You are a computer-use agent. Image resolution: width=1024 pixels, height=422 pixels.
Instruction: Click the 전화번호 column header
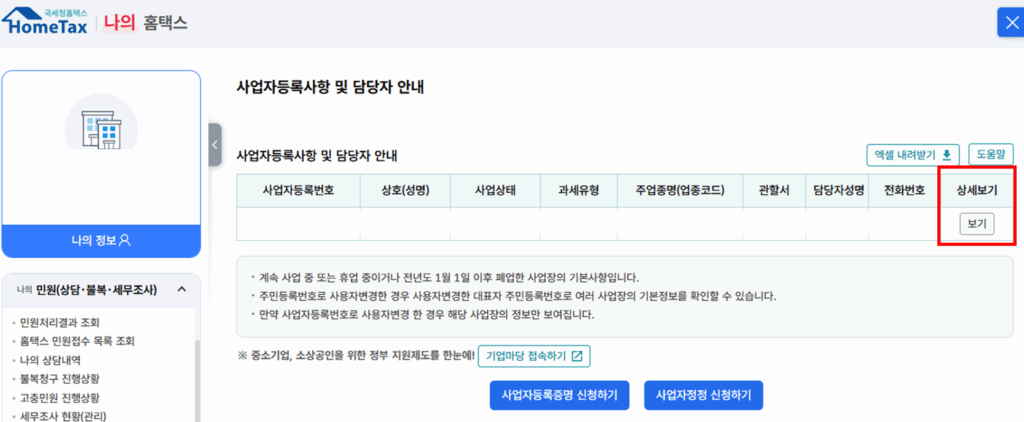pos(904,190)
